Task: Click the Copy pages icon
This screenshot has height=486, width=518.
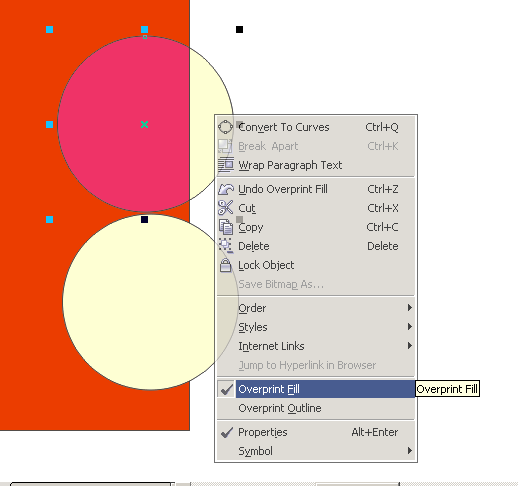Action: [226, 227]
